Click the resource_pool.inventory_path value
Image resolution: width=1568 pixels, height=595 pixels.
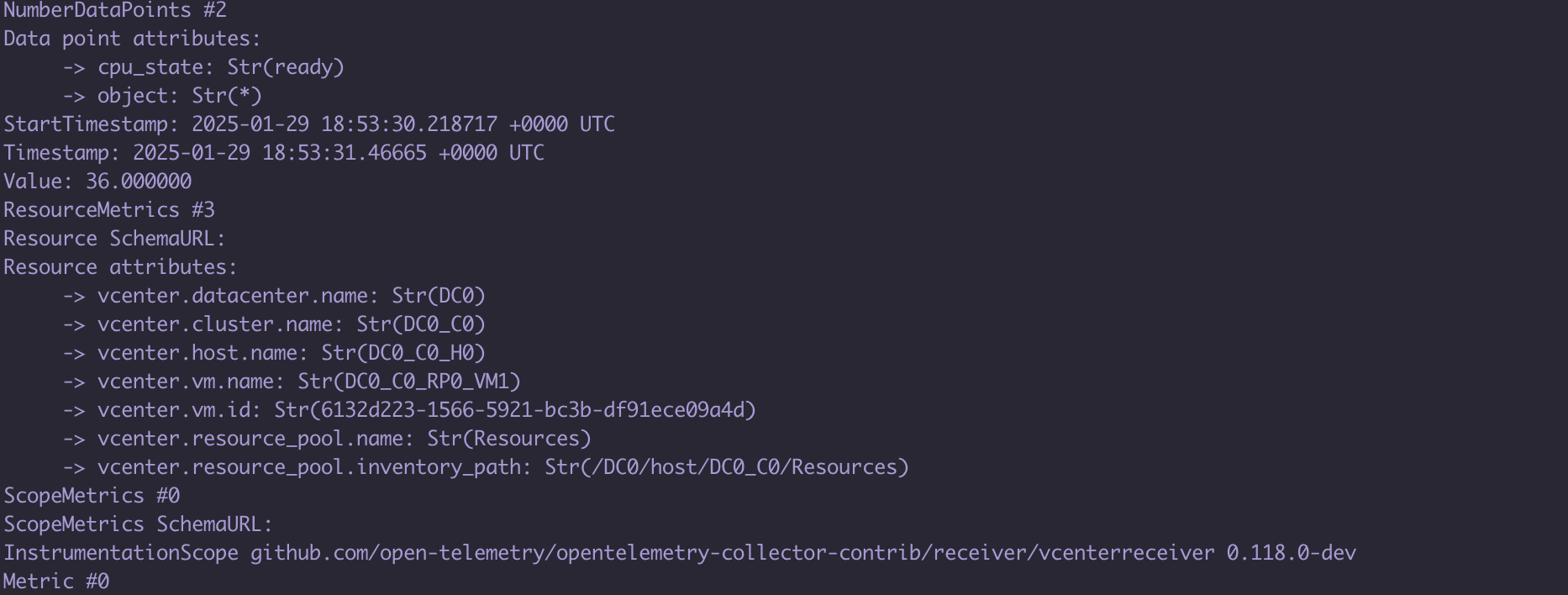[728, 467]
